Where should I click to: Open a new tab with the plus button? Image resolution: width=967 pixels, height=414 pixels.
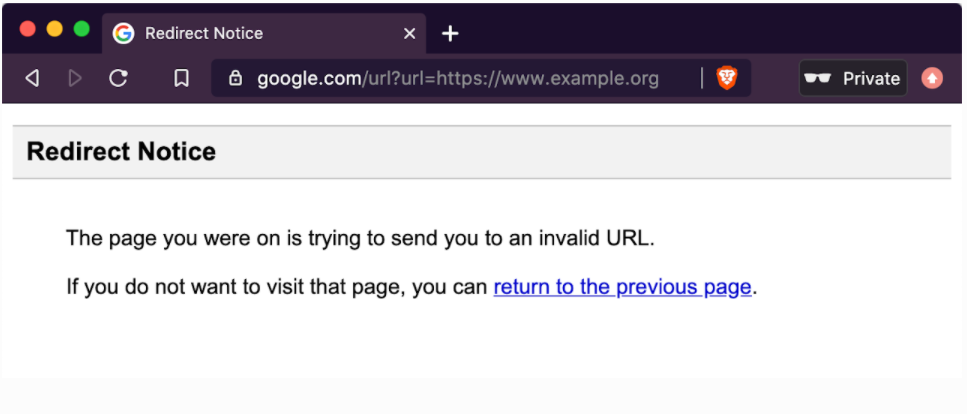[450, 33]
